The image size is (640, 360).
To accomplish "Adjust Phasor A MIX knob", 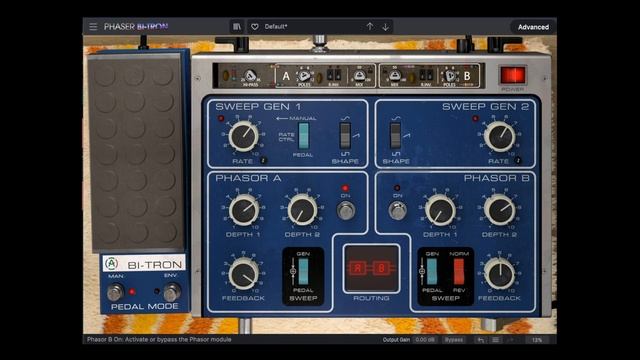I will pyautogui.click(x=359, y=76).
